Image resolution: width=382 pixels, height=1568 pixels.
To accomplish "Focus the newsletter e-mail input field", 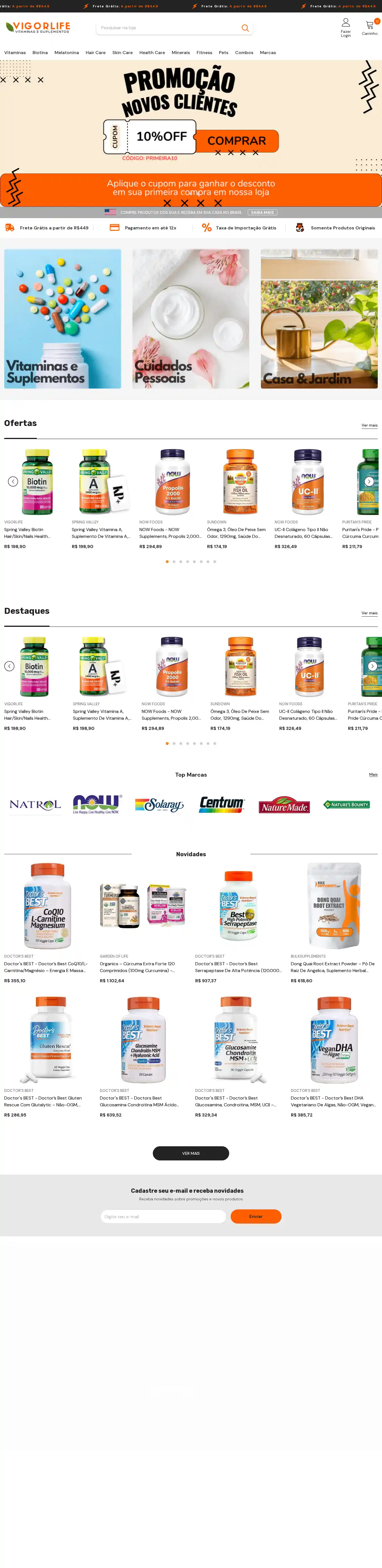I will [x=163, y=1216].
